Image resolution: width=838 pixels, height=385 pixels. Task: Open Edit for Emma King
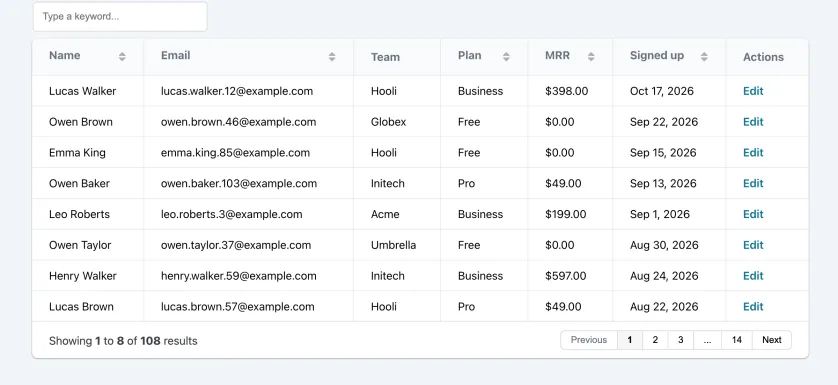[753, 152]
